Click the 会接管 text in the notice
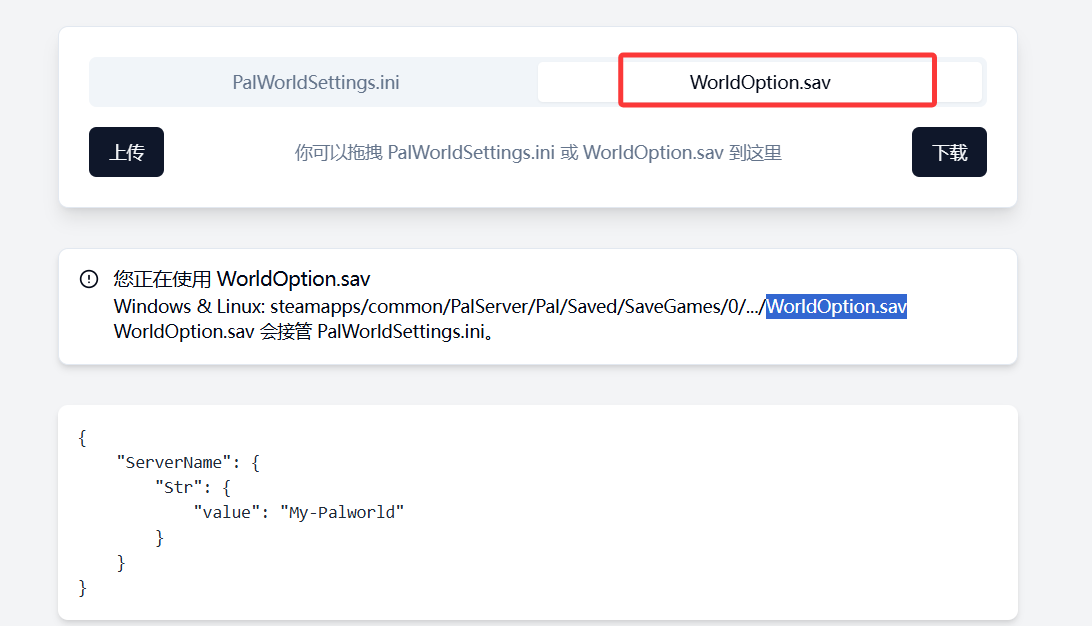Screen dimensions: 1092x626 tap(286, 331)
